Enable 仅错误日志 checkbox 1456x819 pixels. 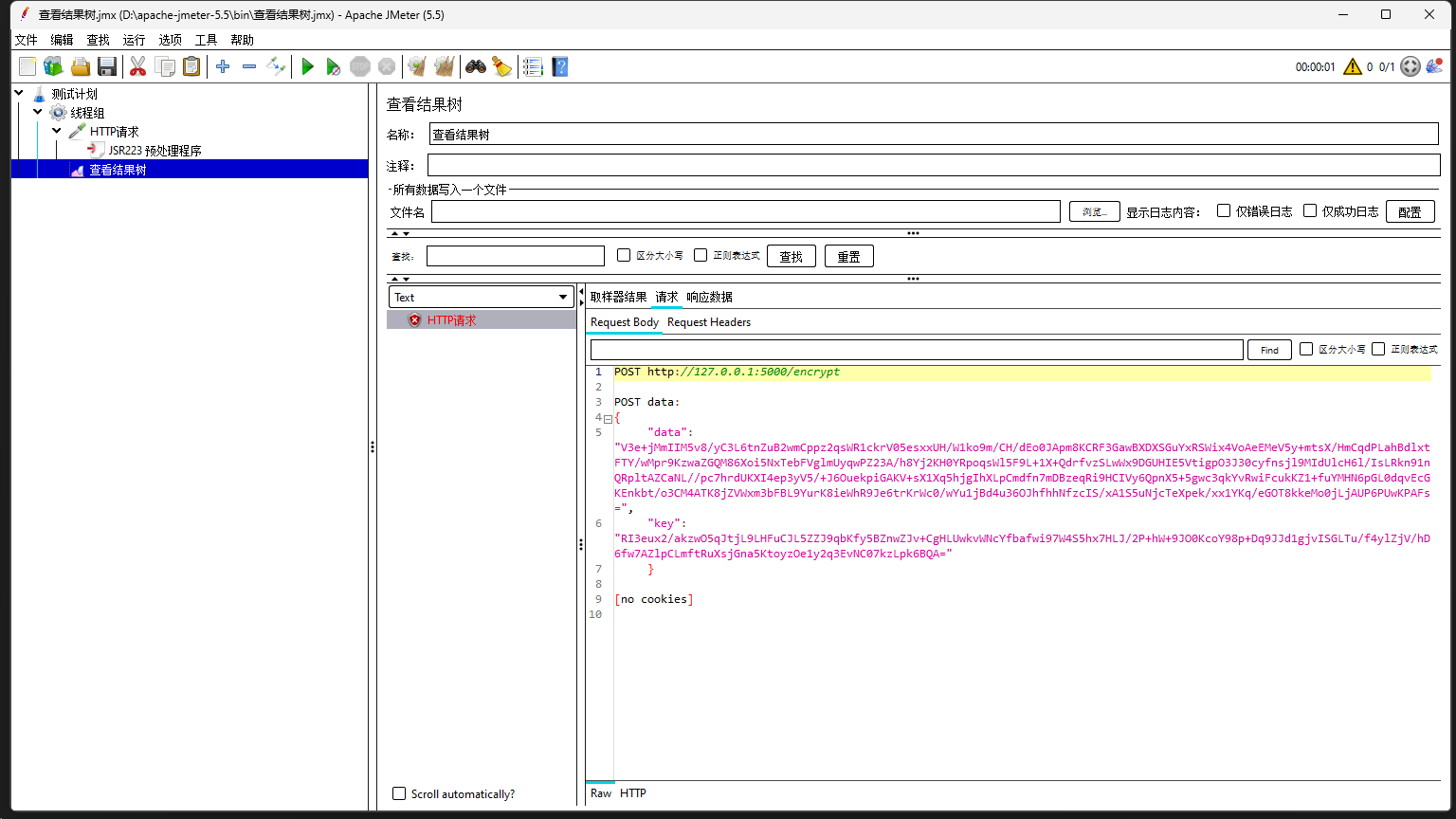point(1224,210)
